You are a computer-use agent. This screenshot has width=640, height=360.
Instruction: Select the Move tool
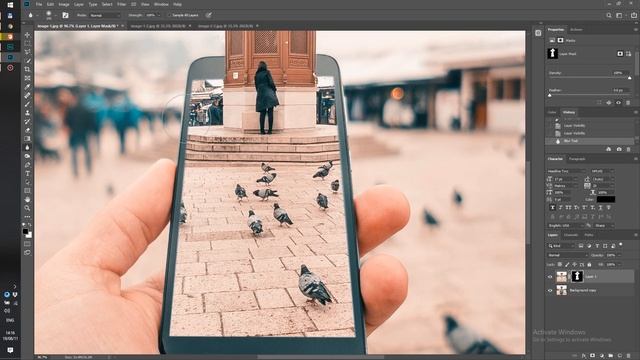pos(27,35)
